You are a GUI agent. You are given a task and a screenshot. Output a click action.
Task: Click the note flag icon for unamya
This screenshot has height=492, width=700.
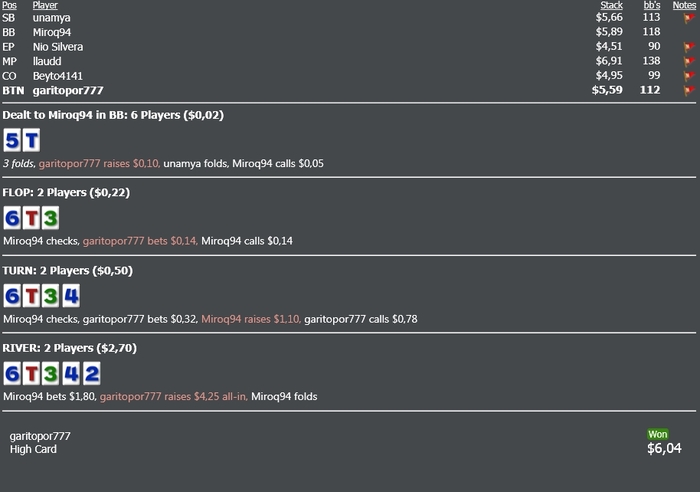689,18
